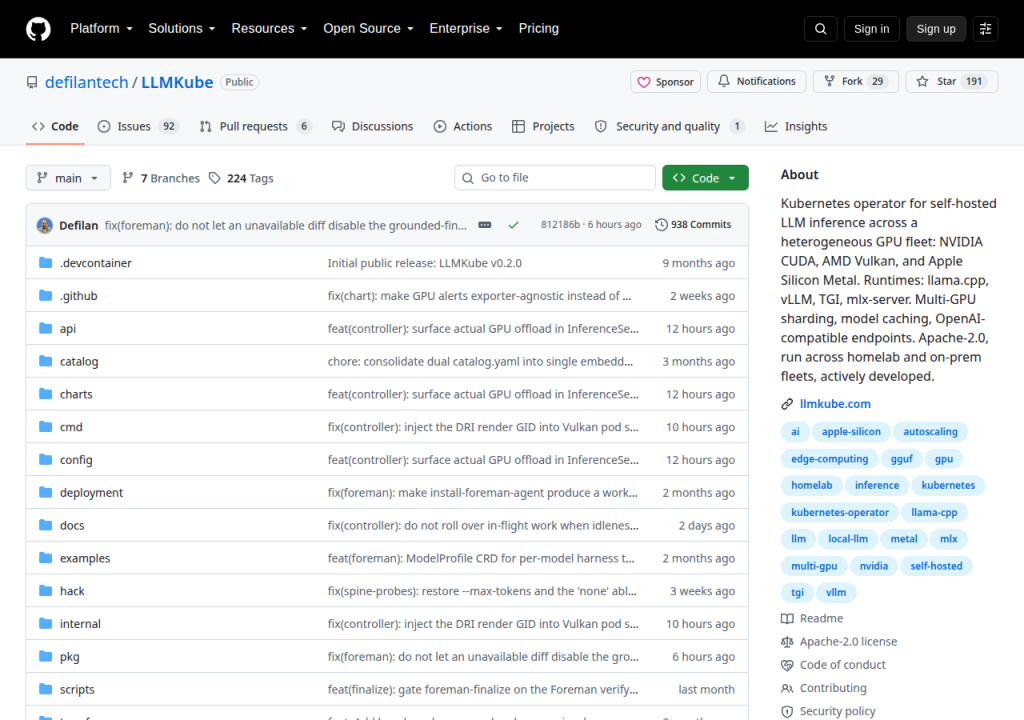The height and width of the screenshot is (720, 1024).
Task: Open the llmkube.com website link
Action: [835, 404]
